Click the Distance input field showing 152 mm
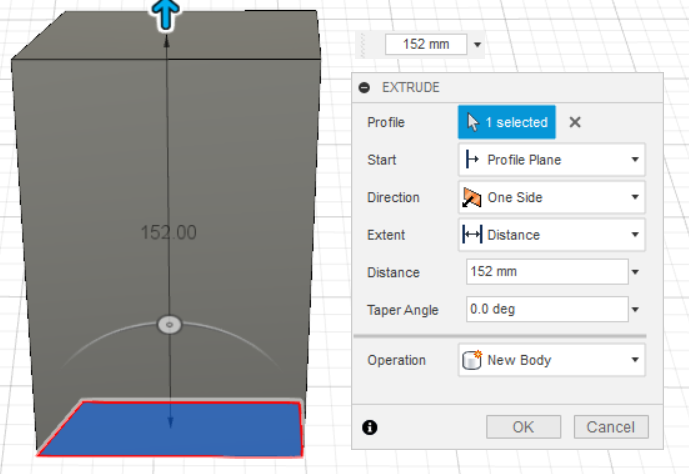 coord(547,272)
